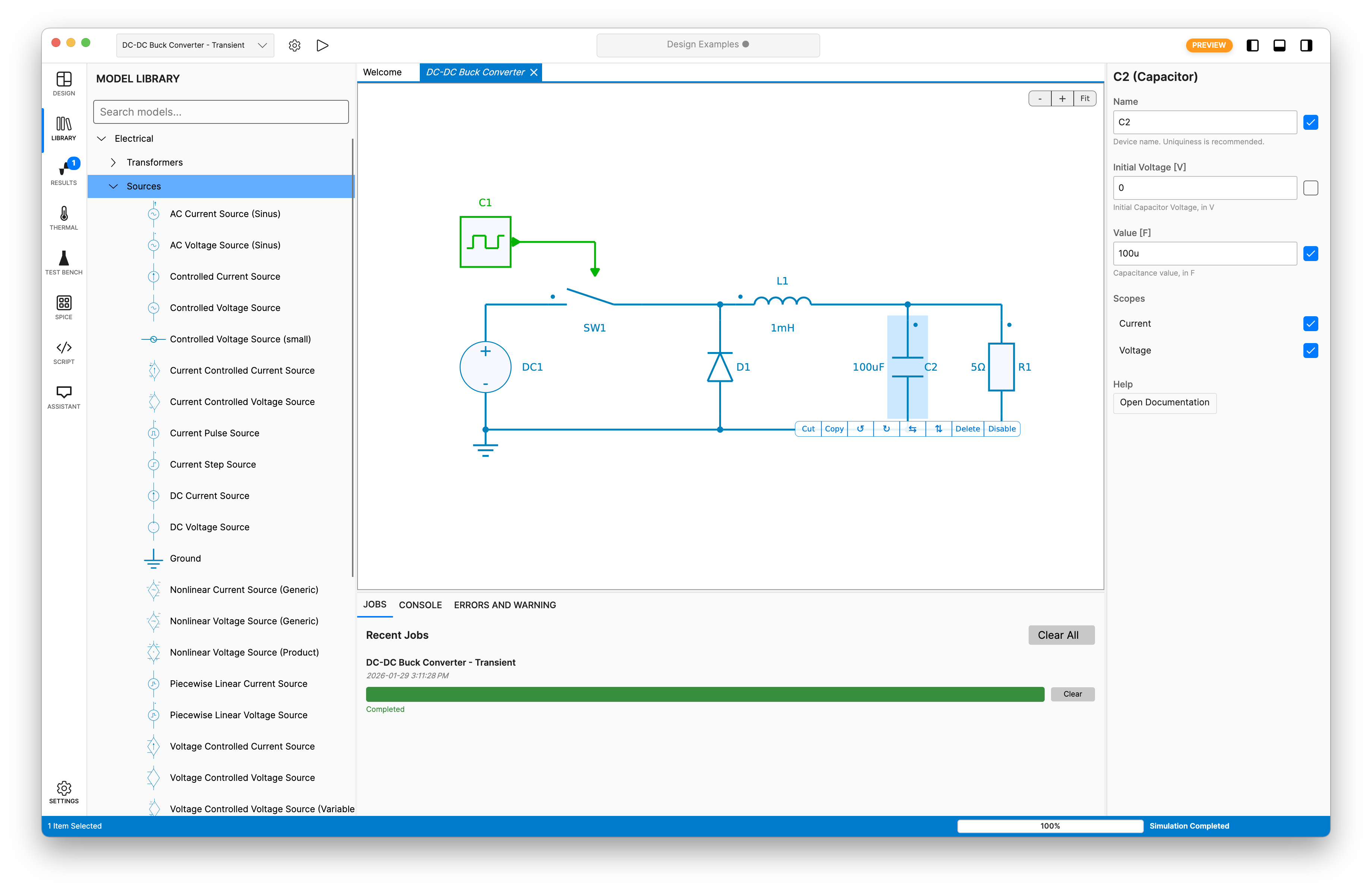Run simulation with the play icon
Screen dimensions: 1372x892
pyautogui.click(x=322, y=45)
